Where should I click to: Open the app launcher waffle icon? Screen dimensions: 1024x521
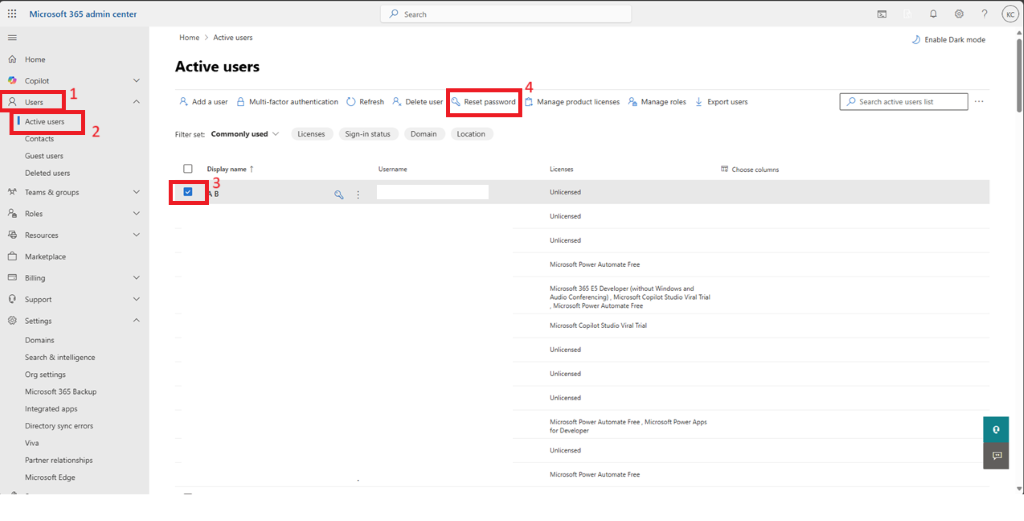click(x=12, y=14)
